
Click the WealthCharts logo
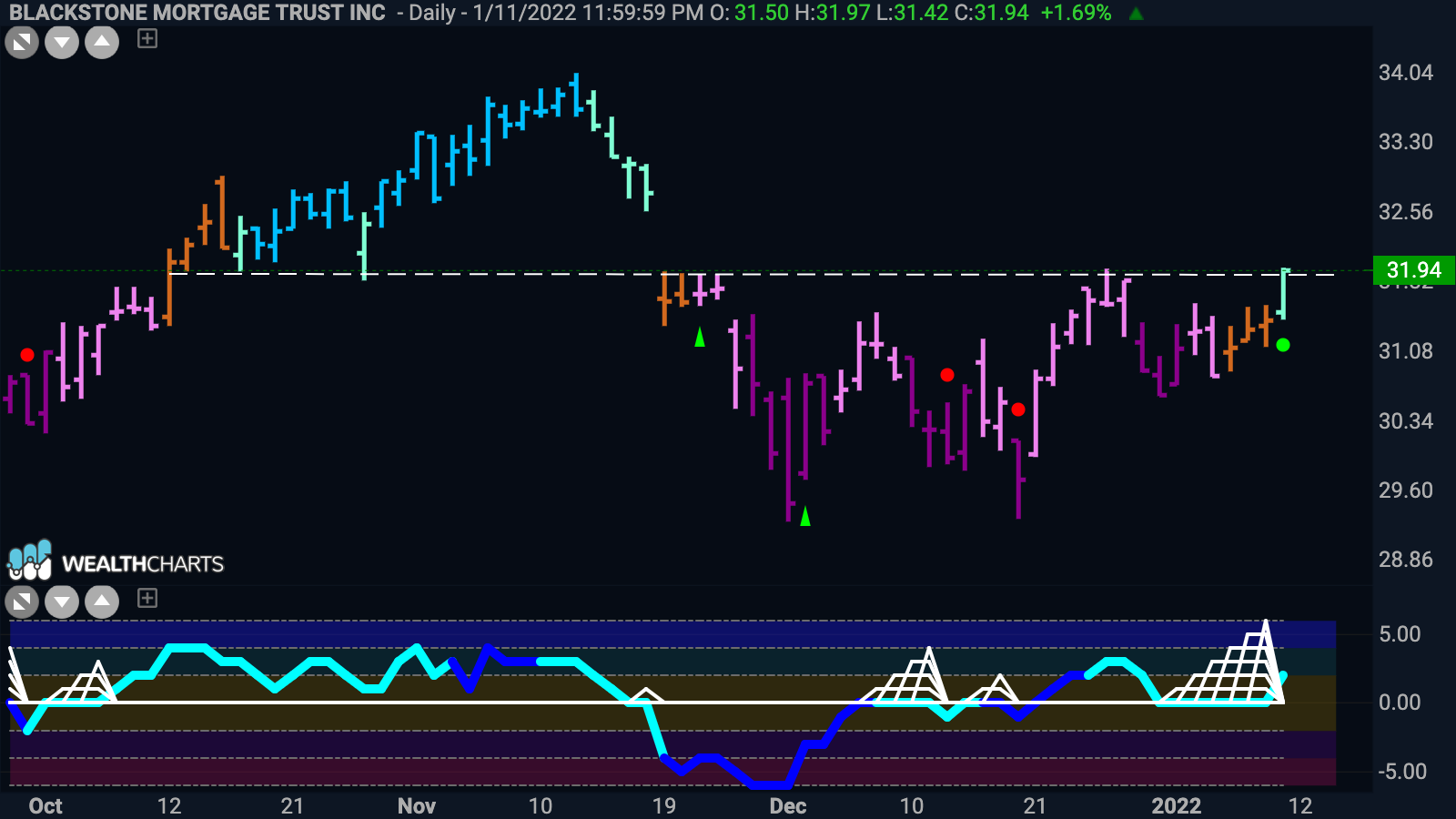coord(116,561)
